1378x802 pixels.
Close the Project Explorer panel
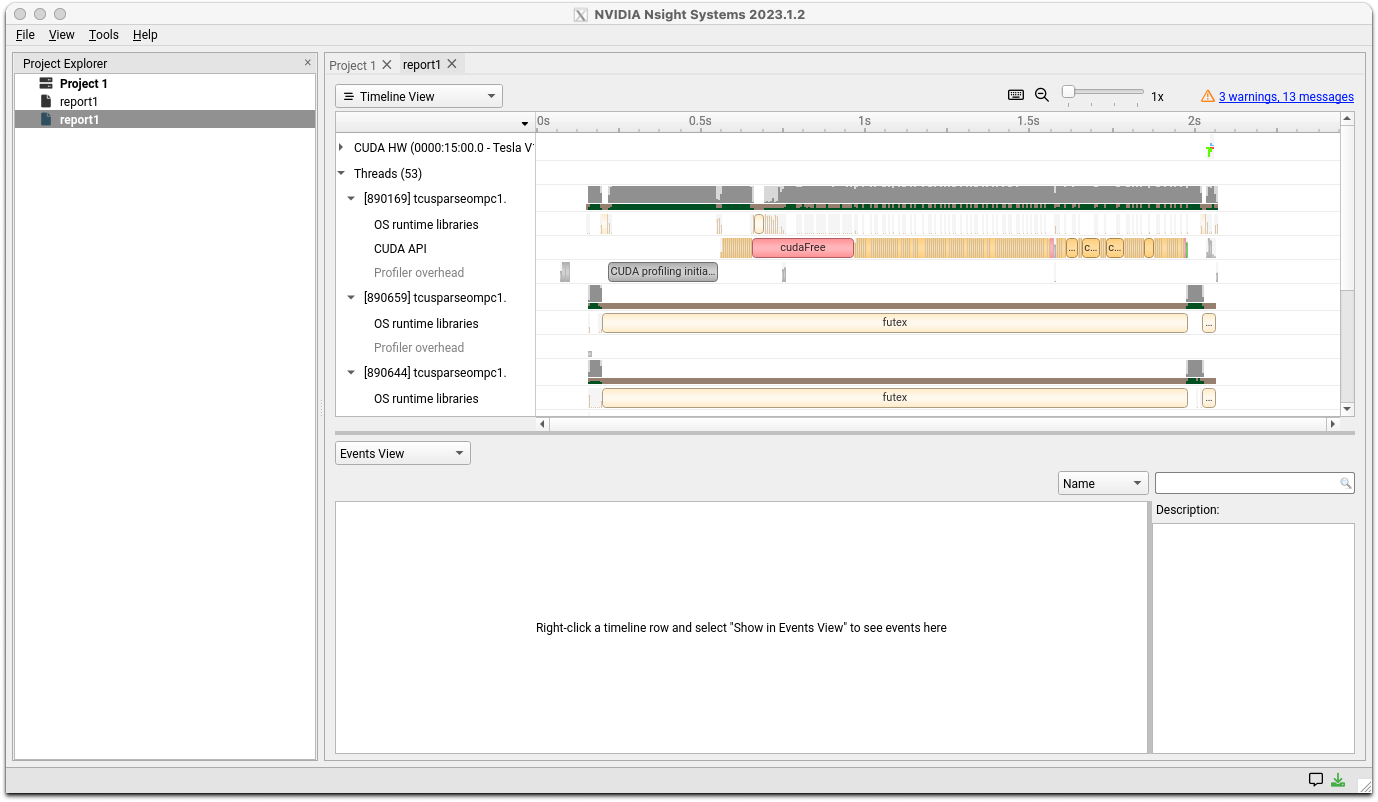pos(307,63)
